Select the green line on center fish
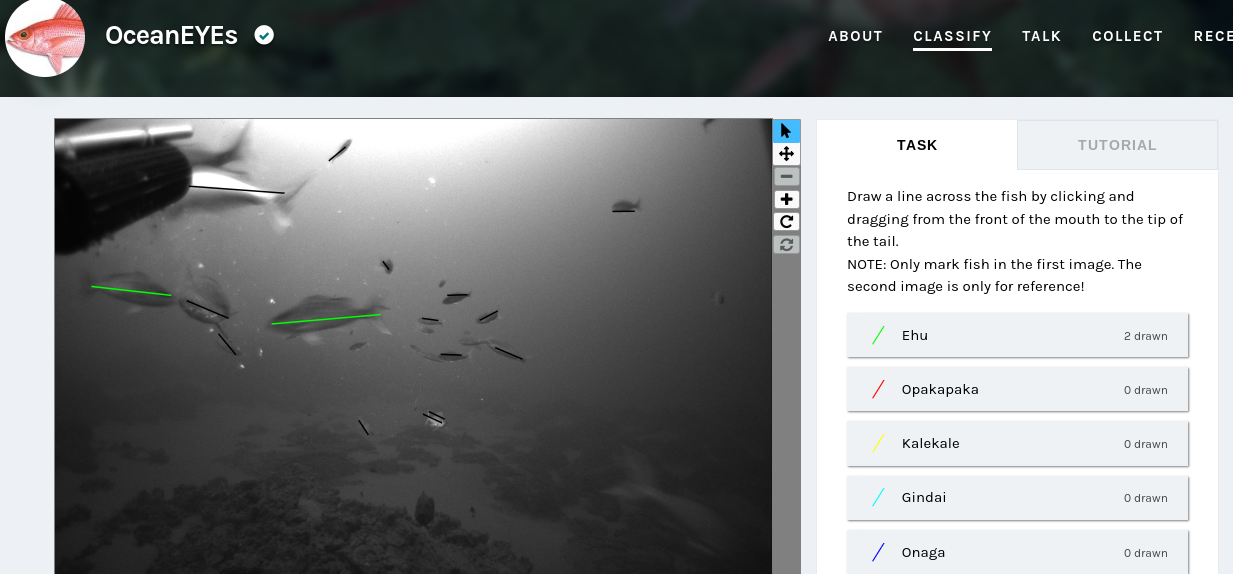This screenshot has height=574, width=1233. coord(326,319)
